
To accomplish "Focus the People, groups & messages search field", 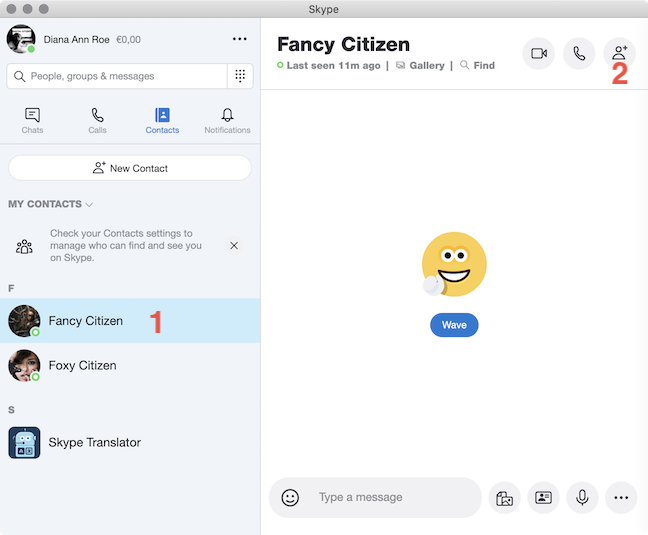I will coord(117,76).
